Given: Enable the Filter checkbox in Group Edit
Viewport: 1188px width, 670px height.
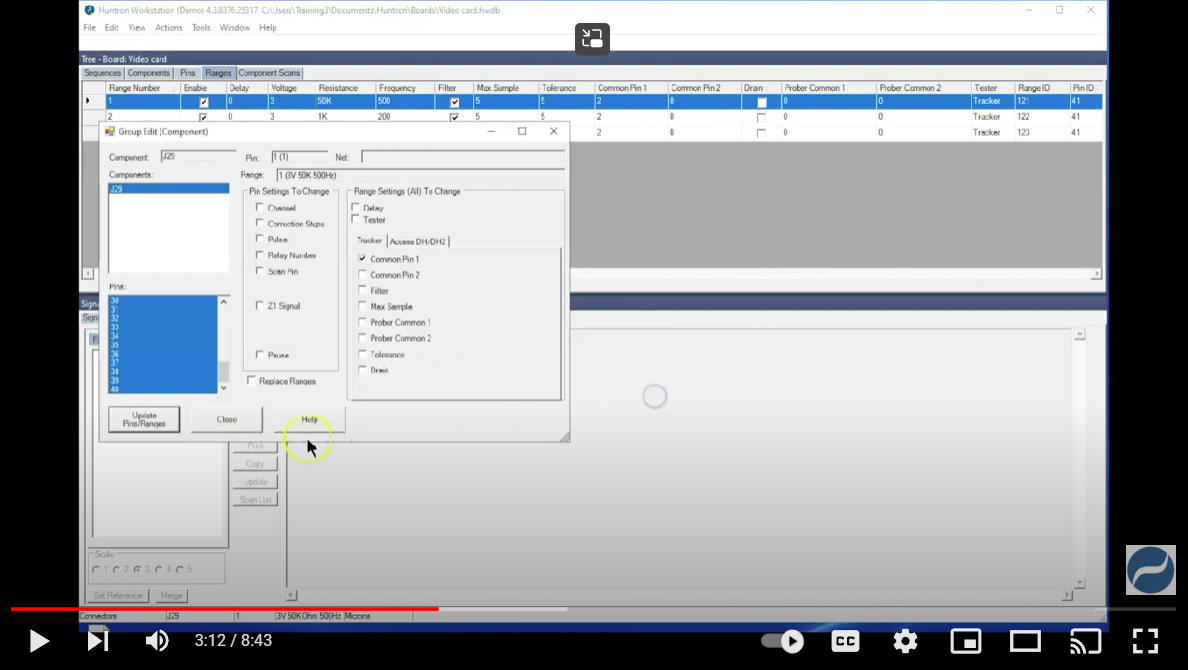Looking at the screenshot, I should 362,291.
